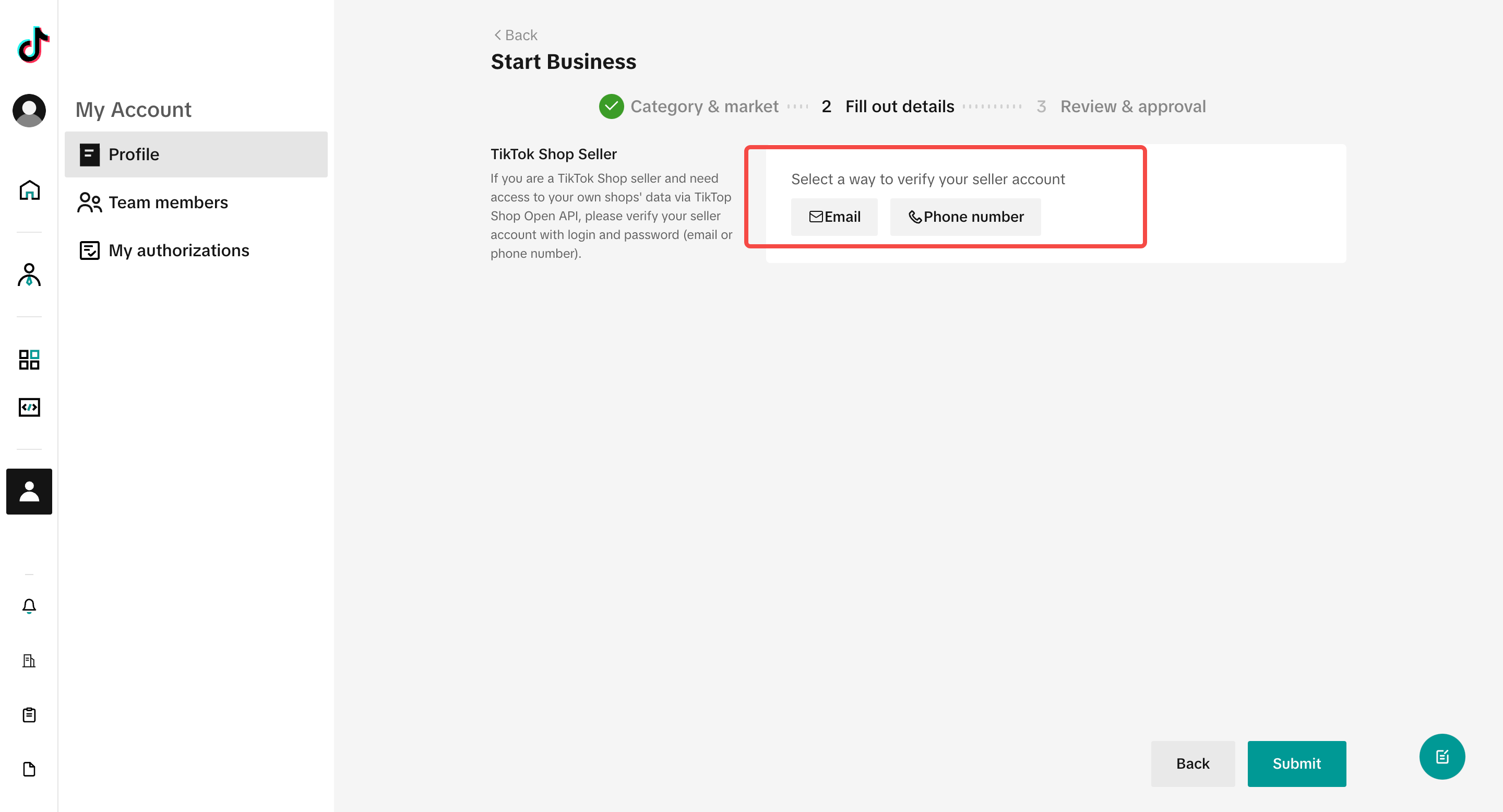Open the building icon in sidebar

(29, 660)
